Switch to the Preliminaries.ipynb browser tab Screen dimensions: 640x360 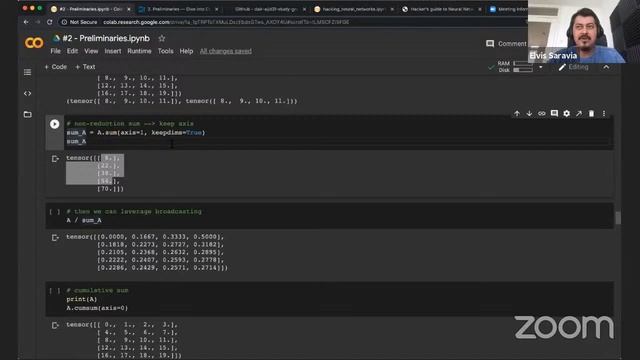pos(90,9)
